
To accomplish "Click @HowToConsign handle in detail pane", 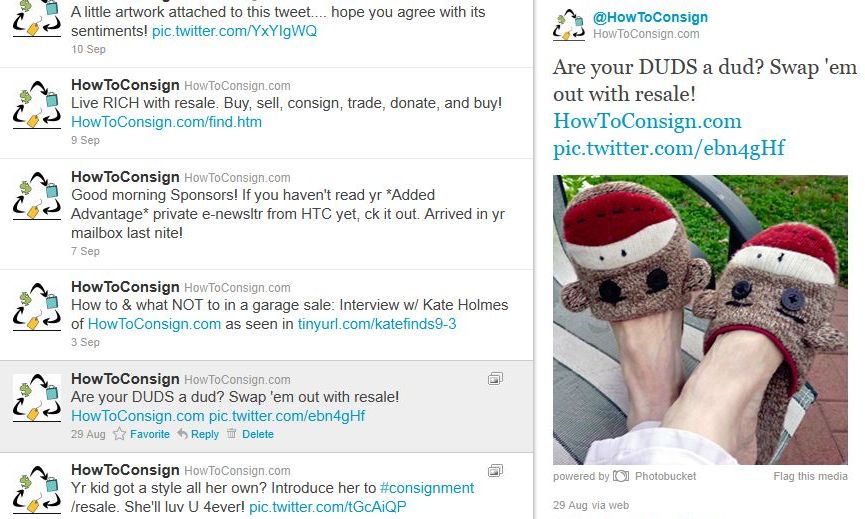I will [x=650, y=17].
